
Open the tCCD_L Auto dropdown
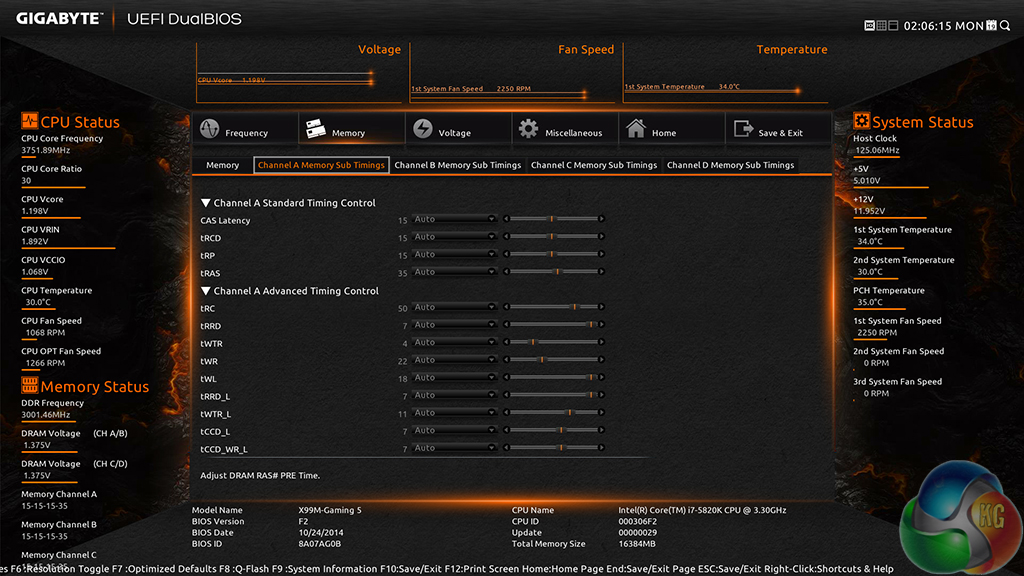pyautogui.click(x=454, y=430)
